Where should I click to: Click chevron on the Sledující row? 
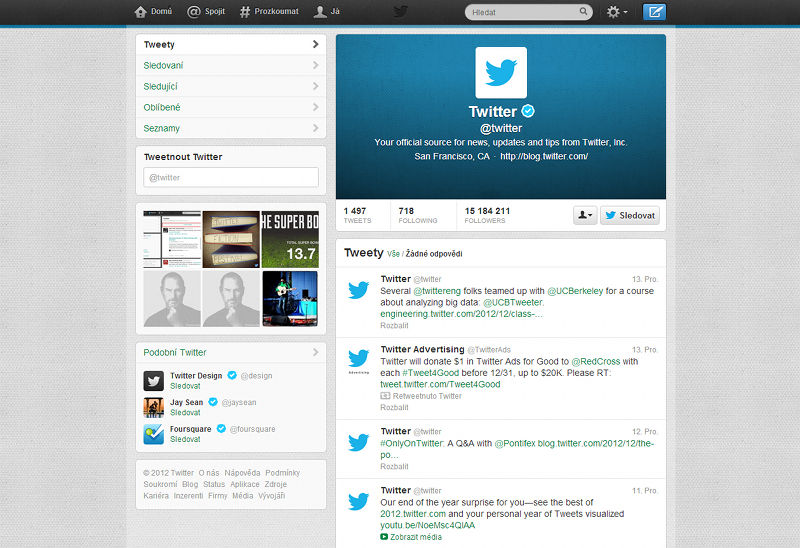(315, 86)
